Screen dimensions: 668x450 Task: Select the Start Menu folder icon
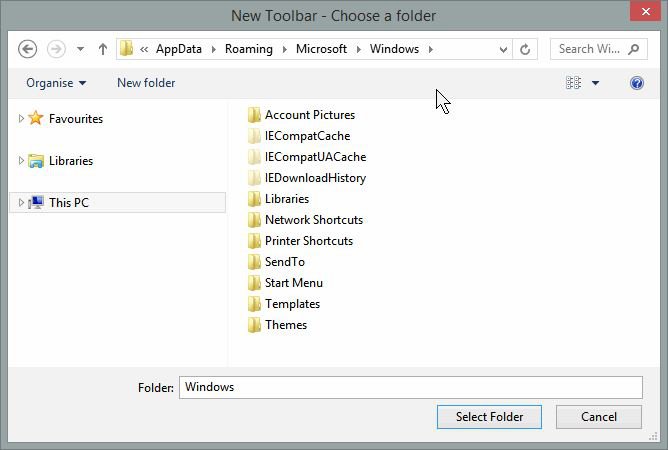pos(254,283)
